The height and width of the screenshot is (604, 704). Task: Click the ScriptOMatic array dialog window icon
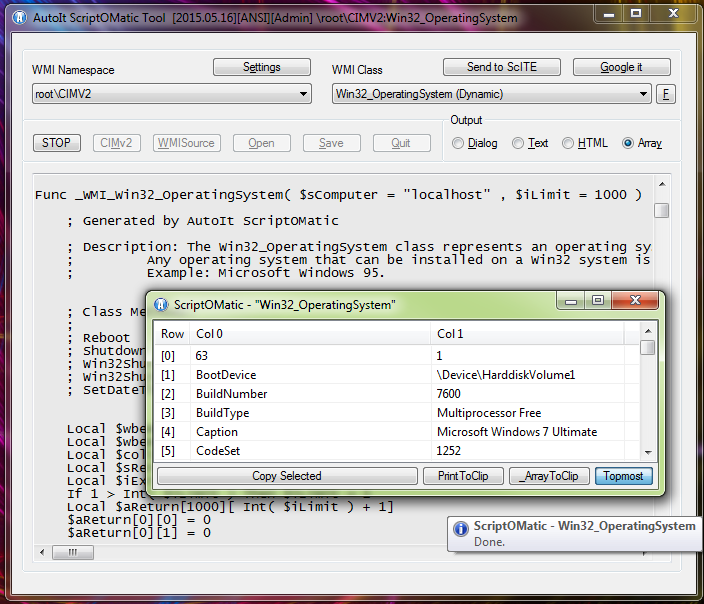(162, 304)
